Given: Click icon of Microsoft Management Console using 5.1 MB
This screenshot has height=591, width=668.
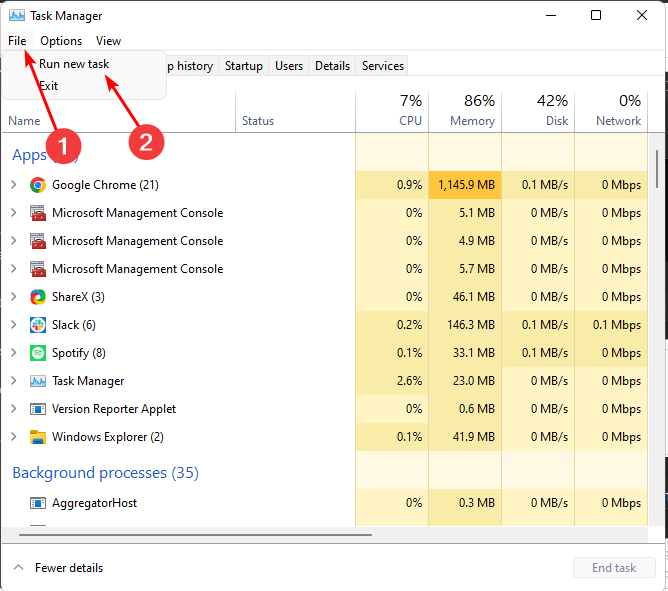Looking at the screenshot, I should 38,213.
